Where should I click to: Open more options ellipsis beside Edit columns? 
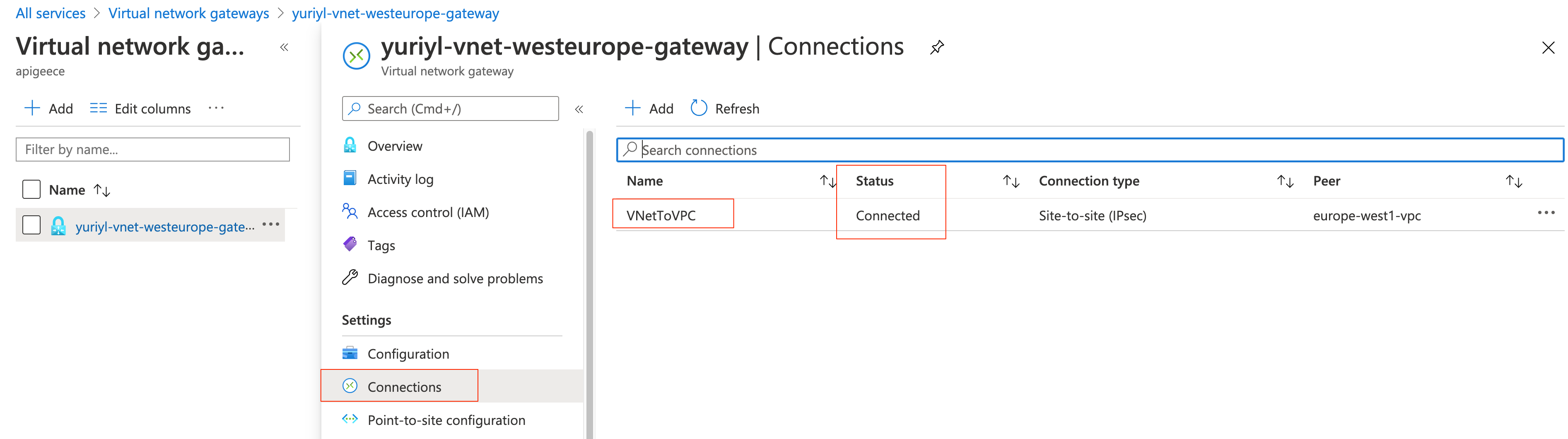(x=216, y=108)
